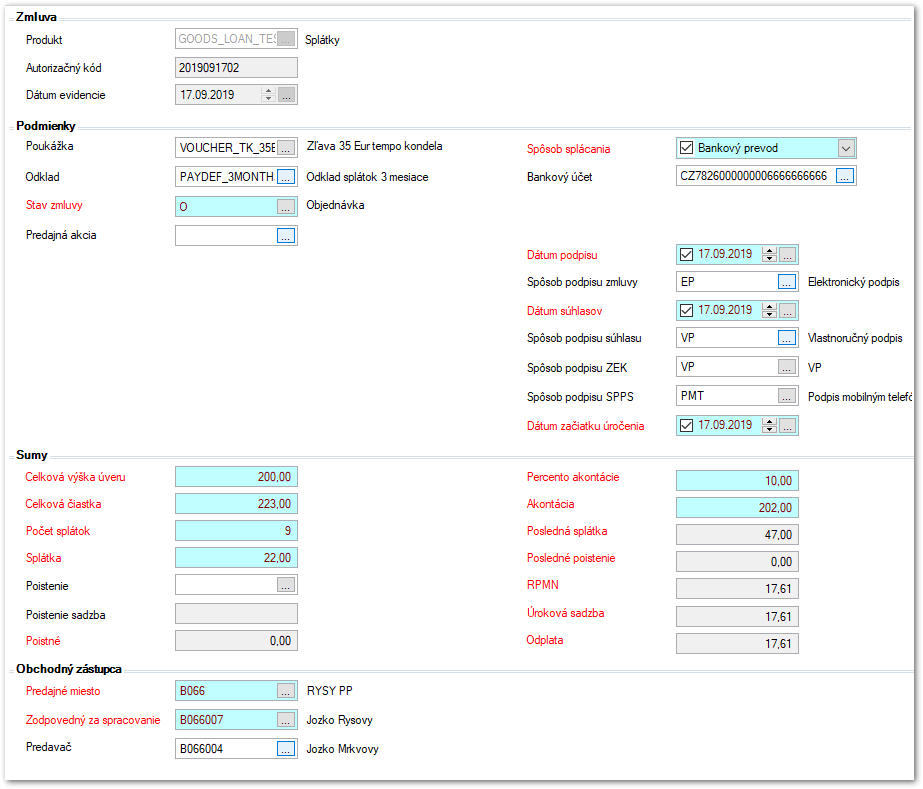Click 'Odklad splátok 3 mesiace' text
This screenshot has width=923, height=789.
(x=367, y=177)
